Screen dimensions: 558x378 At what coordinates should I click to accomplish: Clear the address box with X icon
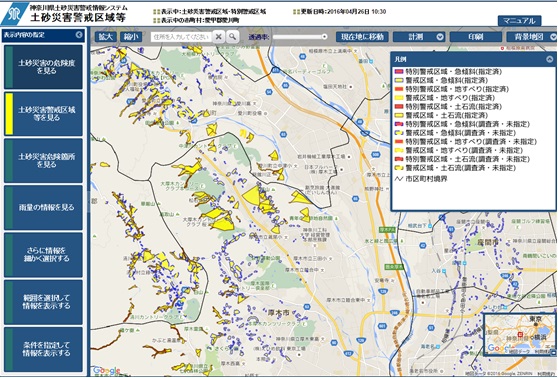(219, 36)
